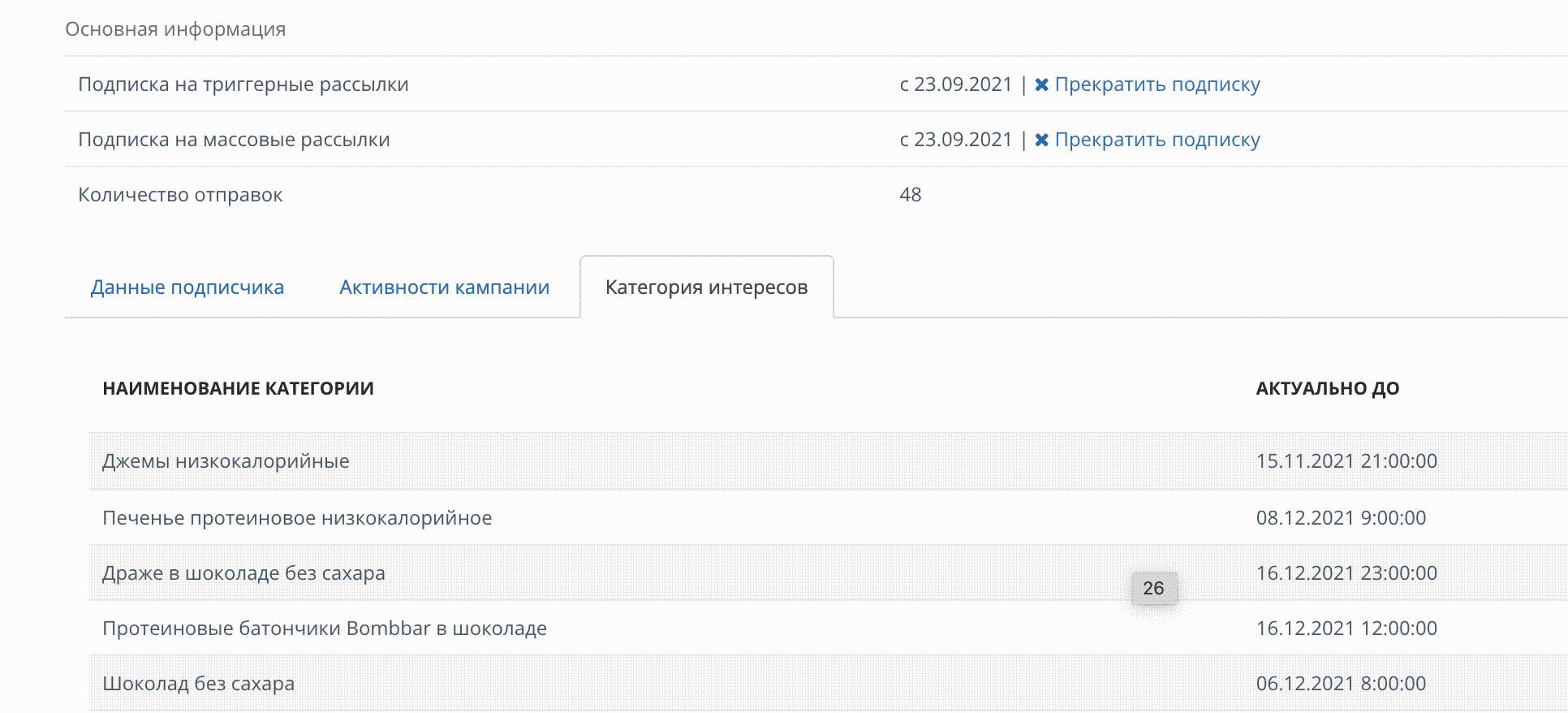Screen dimensions: 1568x713
Task: Click the tooltip badge showing 26
Action: [x=1153, y=589]
